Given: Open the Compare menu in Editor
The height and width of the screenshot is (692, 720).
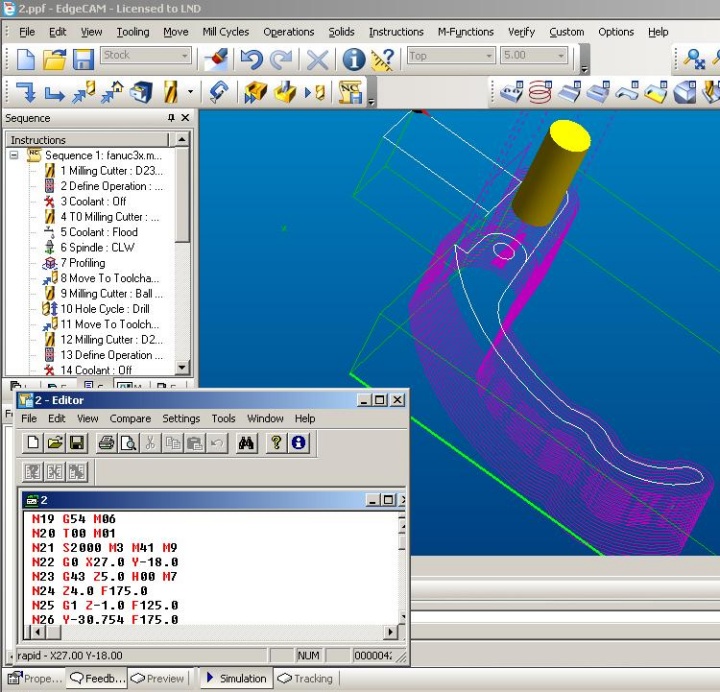Looking at the screenshot, I should [130, 419].
